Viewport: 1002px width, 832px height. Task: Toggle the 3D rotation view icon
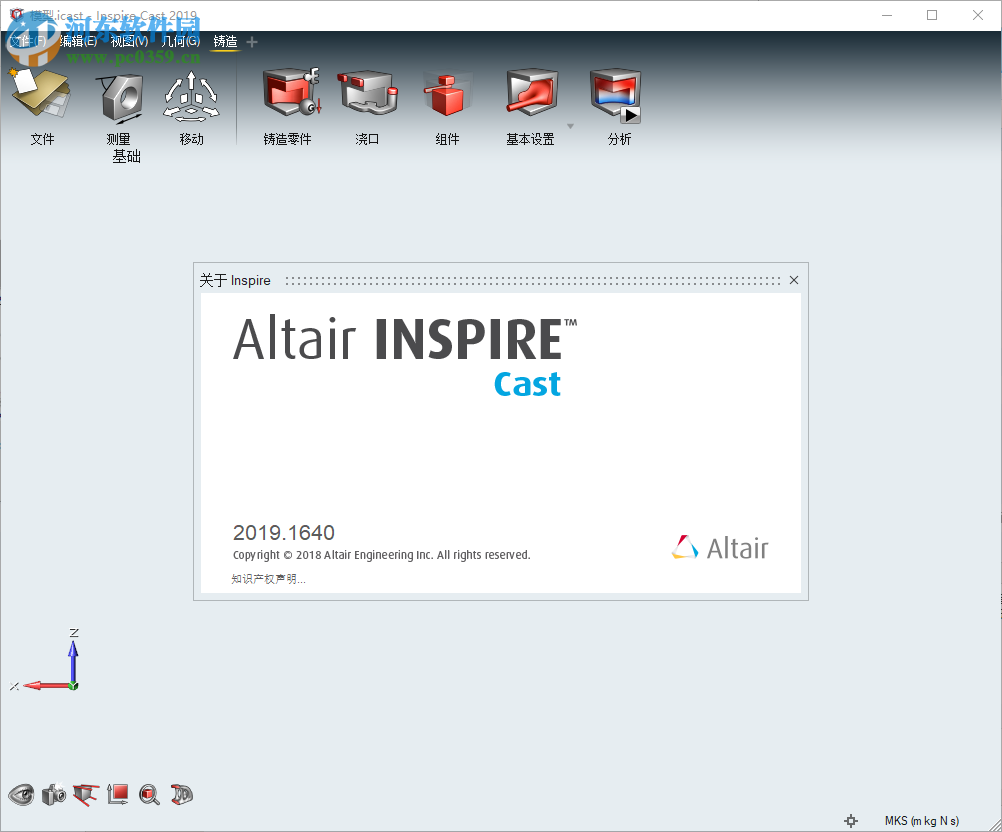coord(181,794)
